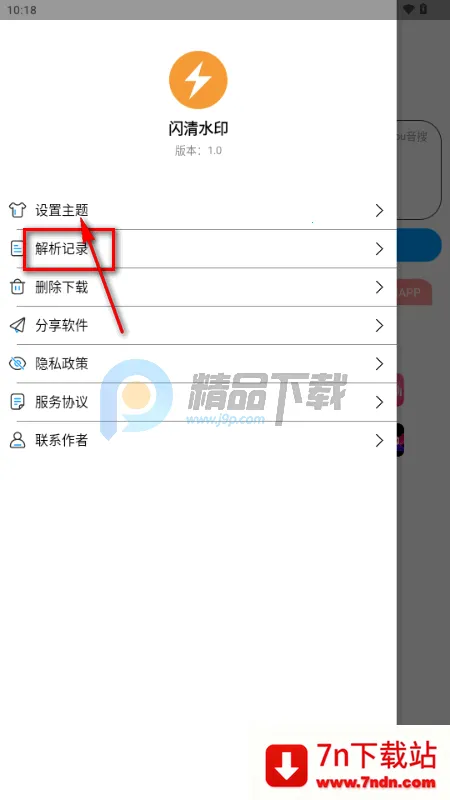Click the t-shirt theme icon
Screen dimensions: 450x800
click(17, 210)
